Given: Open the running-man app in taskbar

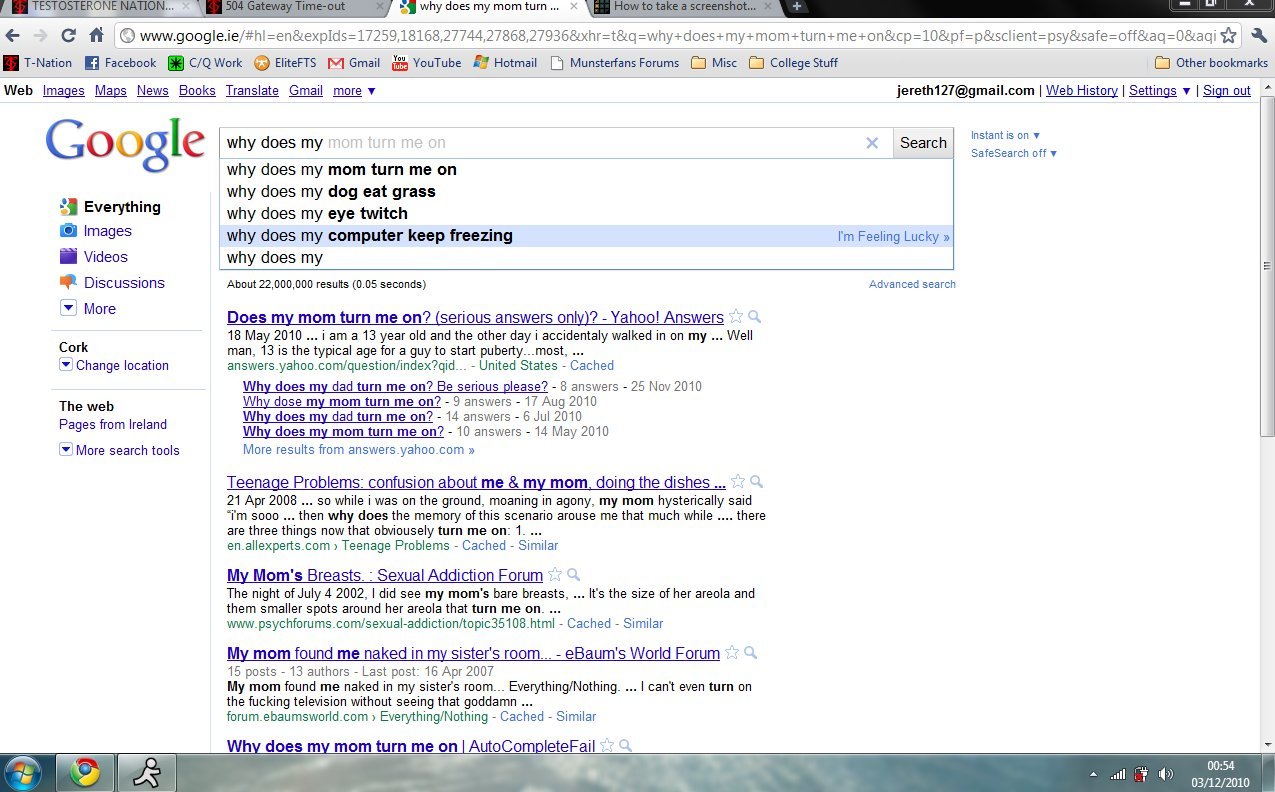Looking at the screenshot, I should click(x=147, y=771).
